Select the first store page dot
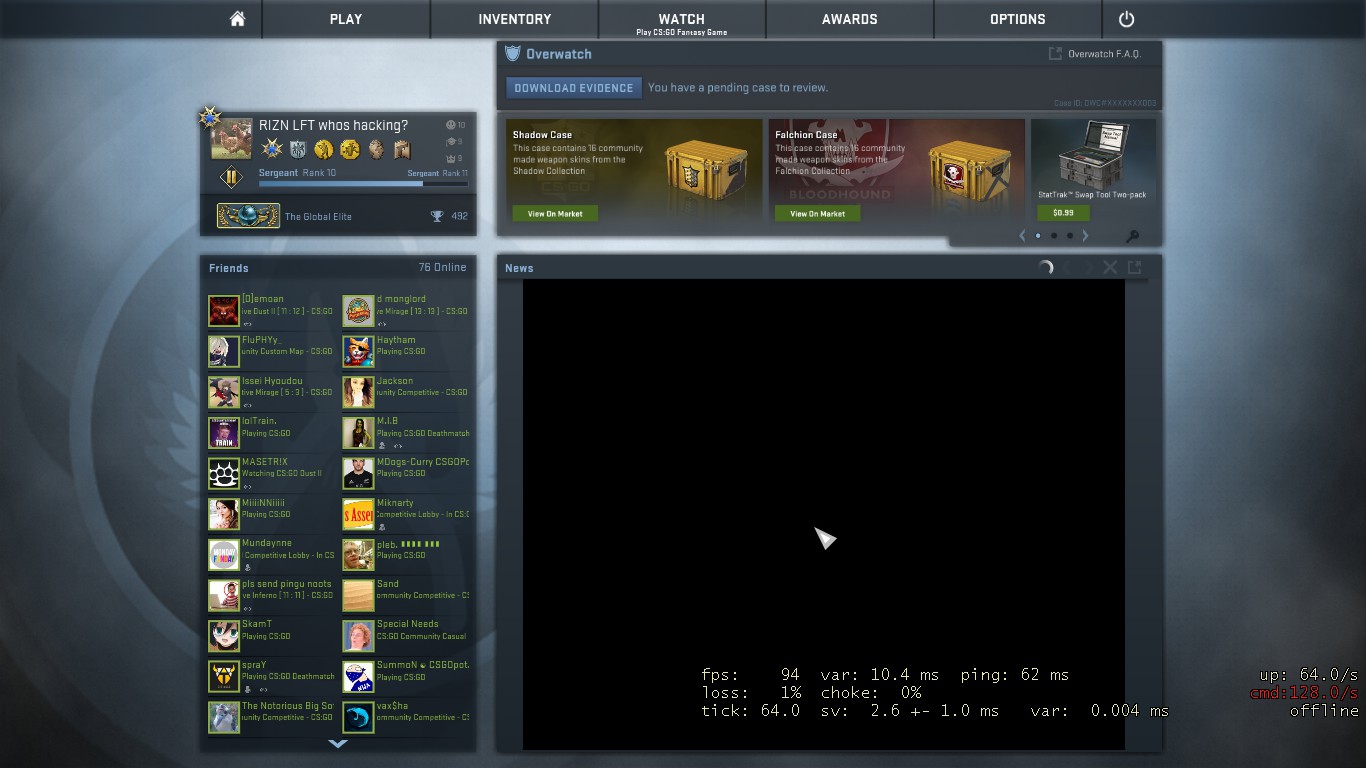 click(x=1038, y=236)
